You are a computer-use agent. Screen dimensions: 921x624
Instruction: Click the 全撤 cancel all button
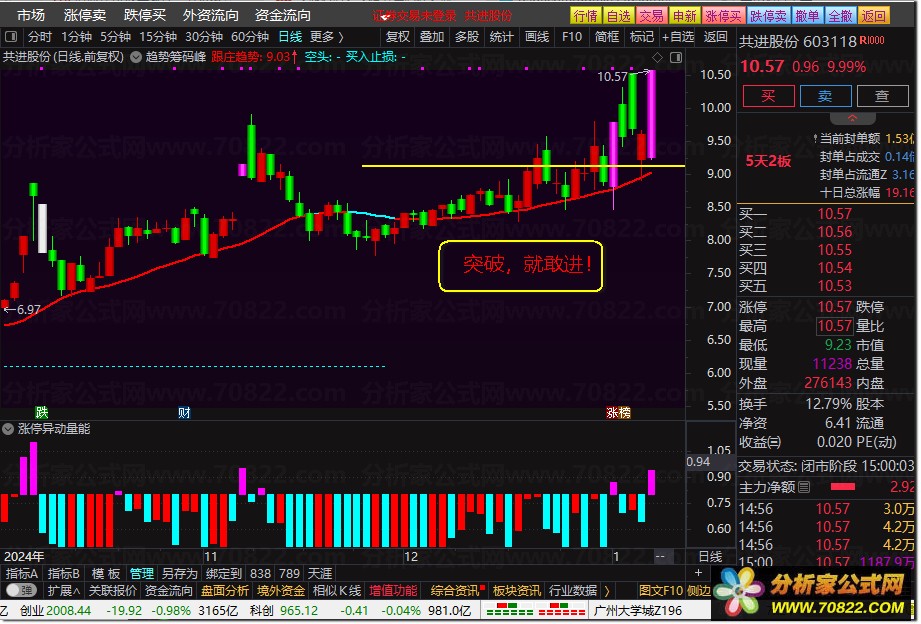(x=840, y=16)
